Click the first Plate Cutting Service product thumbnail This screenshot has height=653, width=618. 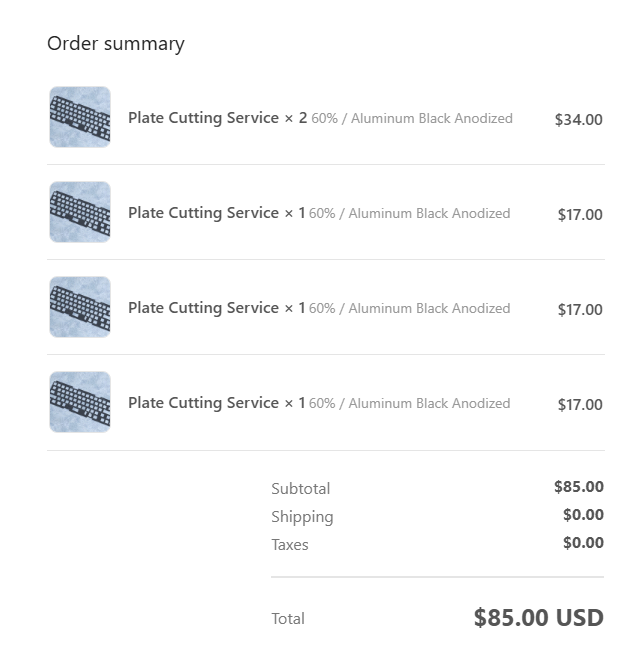80,117
